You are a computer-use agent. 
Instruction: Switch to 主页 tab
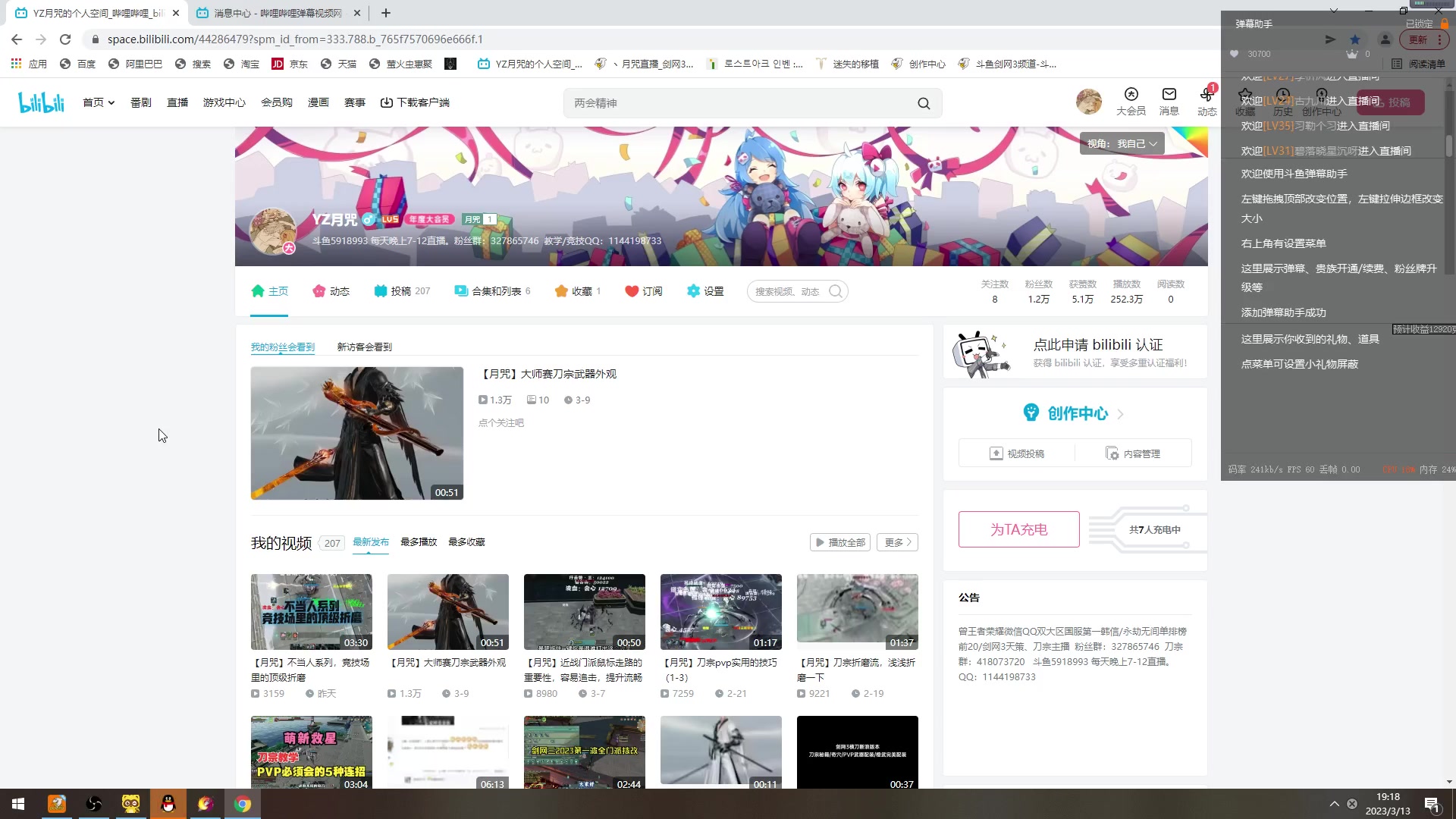point(269,291)
